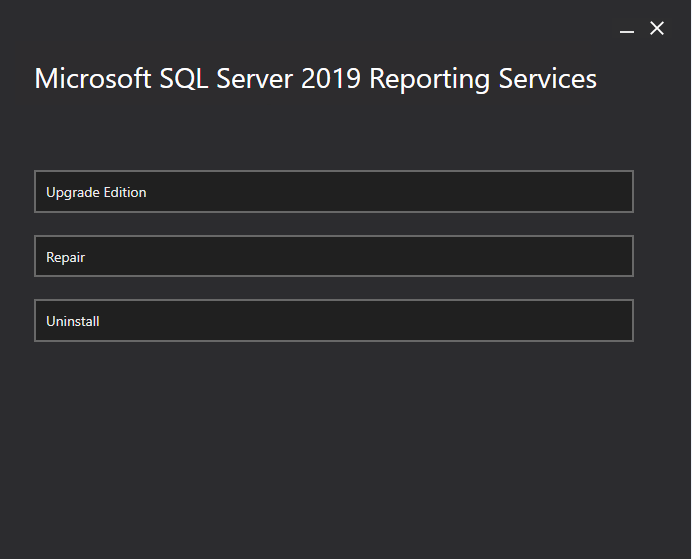Click the "Repair" label text
This screenshot has height=559, width=692.
point(66,257)
